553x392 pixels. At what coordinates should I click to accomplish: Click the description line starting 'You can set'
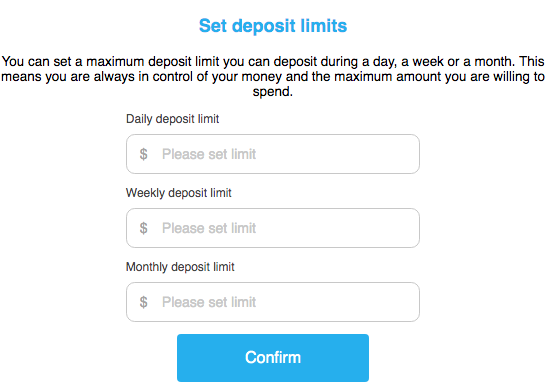coord(273,62)
